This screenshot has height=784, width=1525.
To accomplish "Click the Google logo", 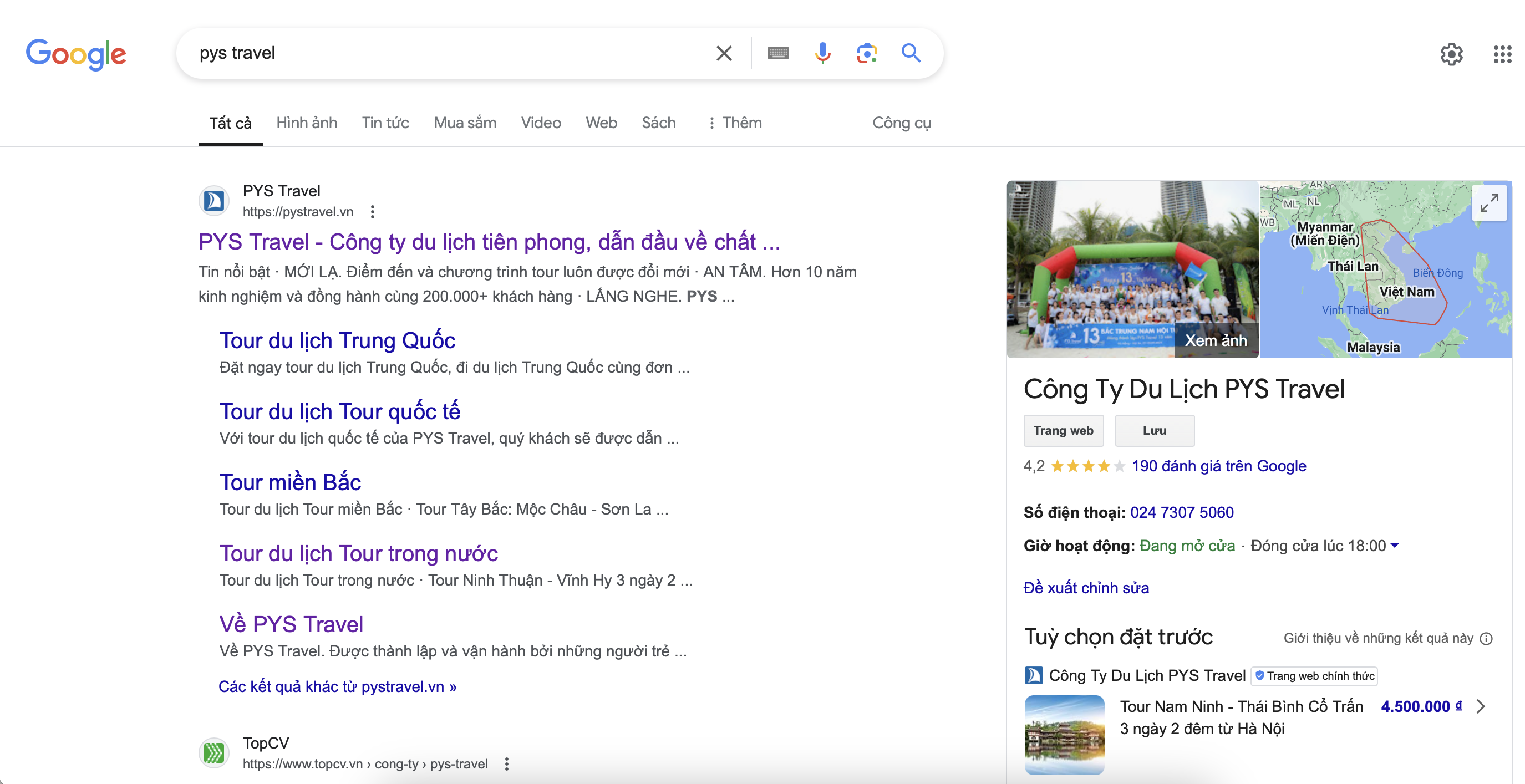I will click(x=76, y=54).
